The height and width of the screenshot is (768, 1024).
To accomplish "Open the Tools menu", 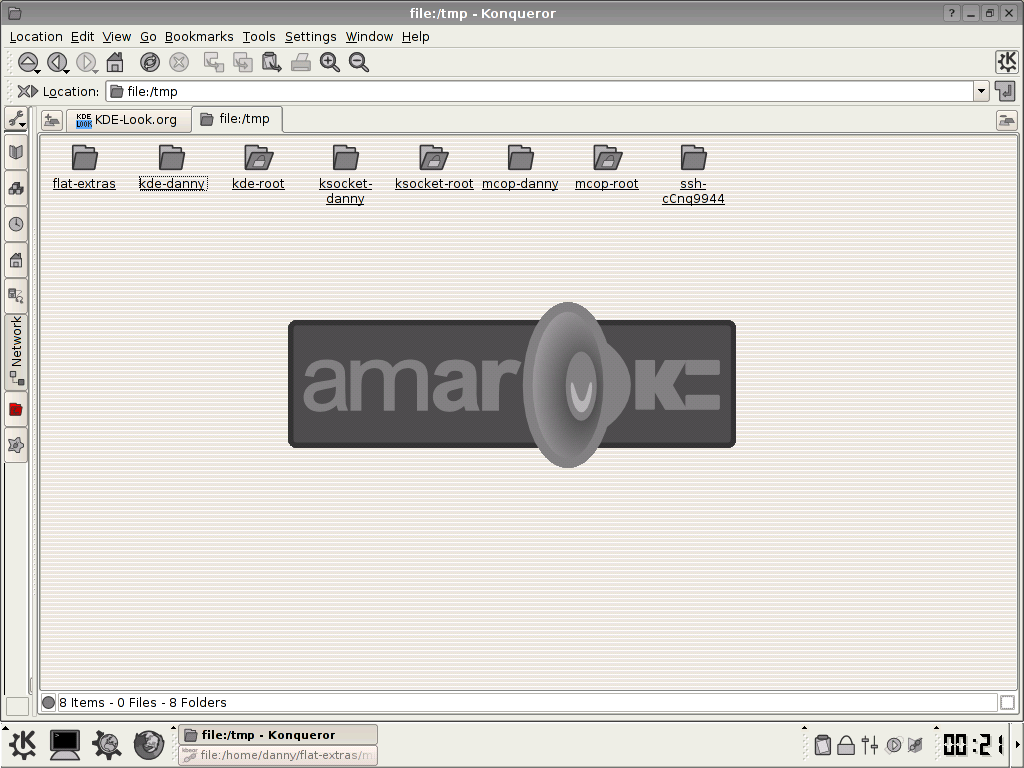I will 259,37.
